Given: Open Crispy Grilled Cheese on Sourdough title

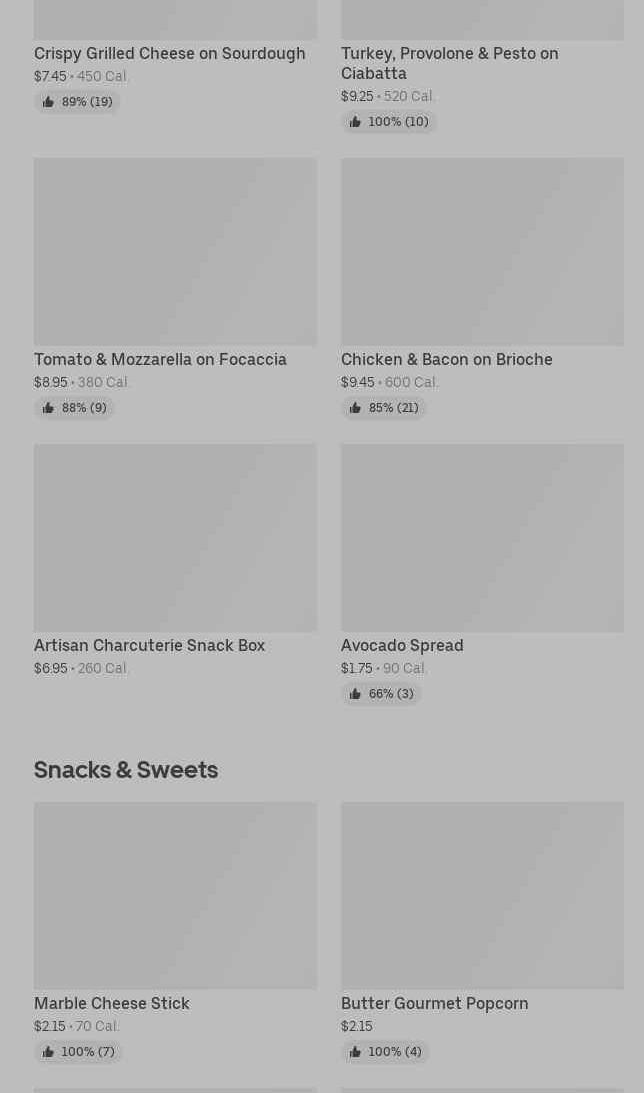Looking at the screenshot, I should (169, 54).
